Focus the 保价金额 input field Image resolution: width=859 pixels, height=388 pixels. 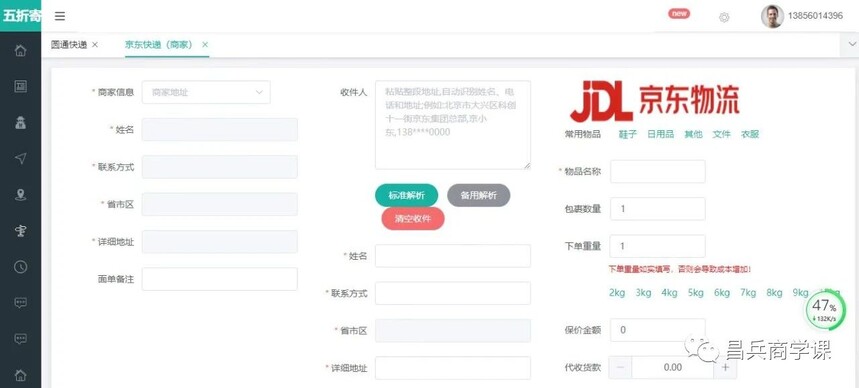[657, 330]
